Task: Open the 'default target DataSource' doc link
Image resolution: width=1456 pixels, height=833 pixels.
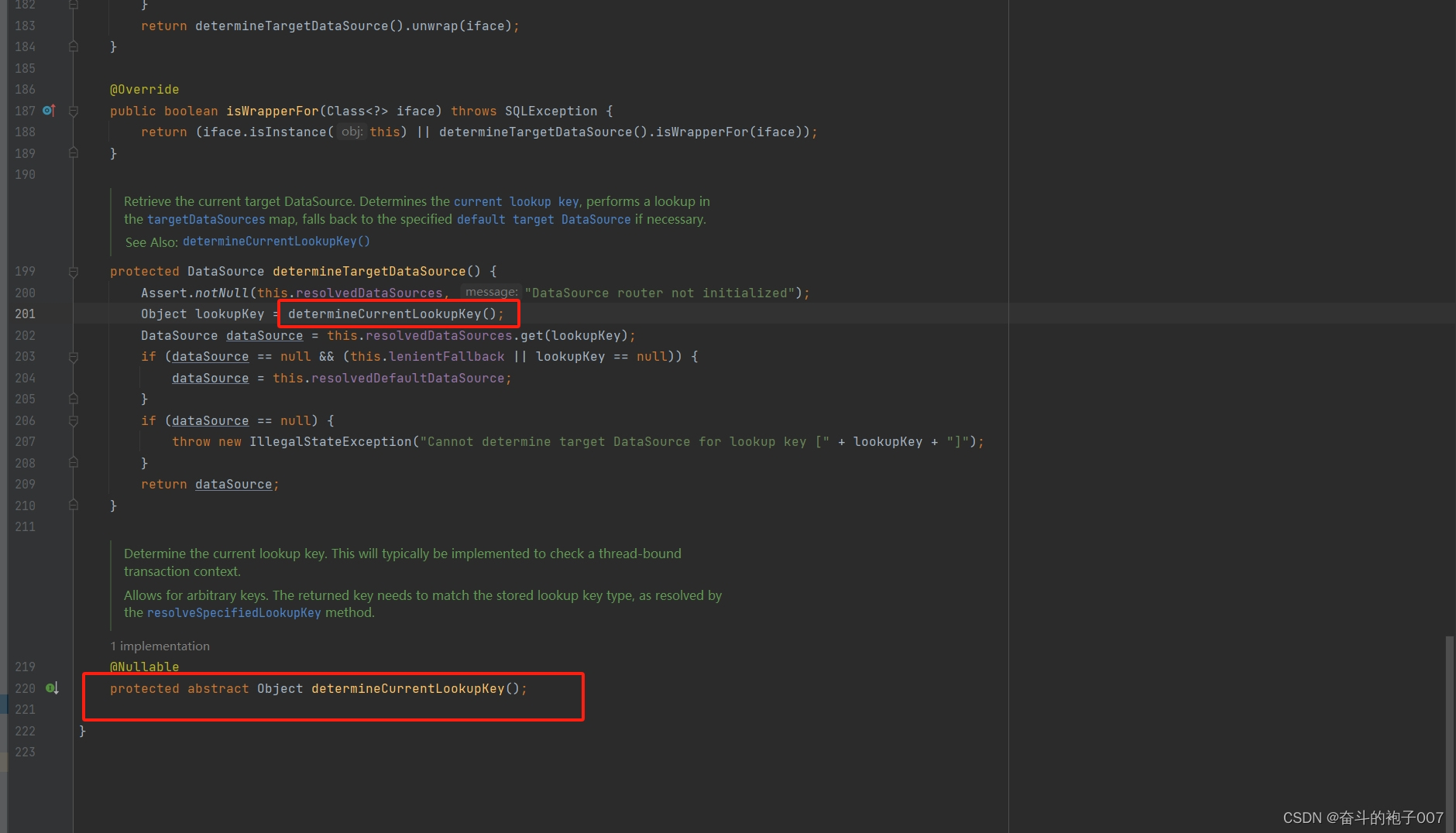Action: click(x=544, y=219)
